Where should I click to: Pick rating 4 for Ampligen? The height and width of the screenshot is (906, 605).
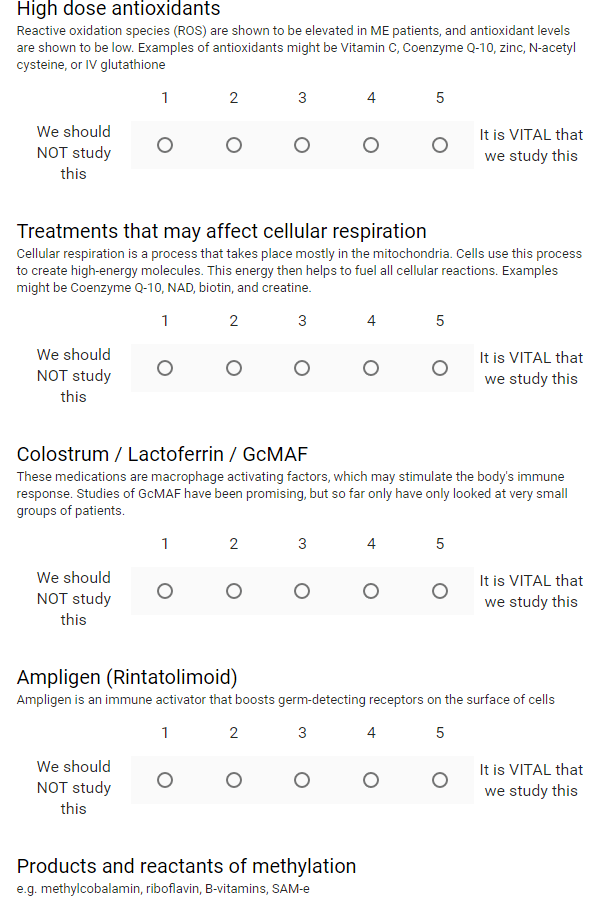point(371,779)
